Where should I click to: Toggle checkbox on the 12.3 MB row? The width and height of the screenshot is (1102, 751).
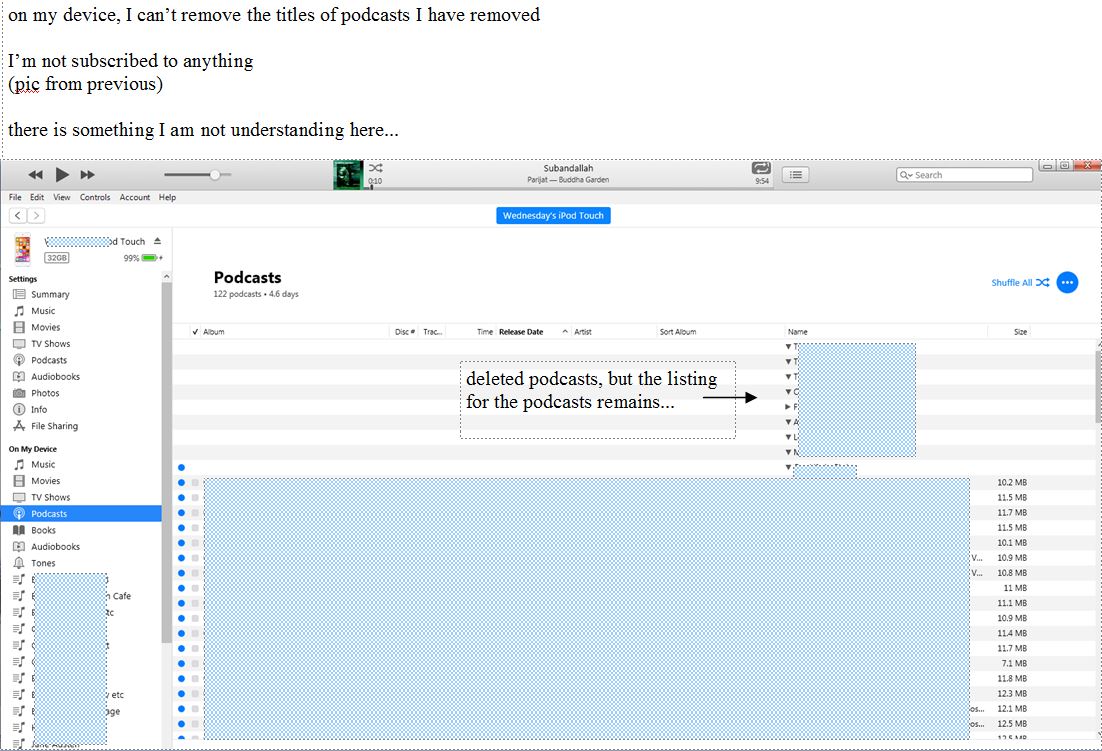click(x=195, y=694)
